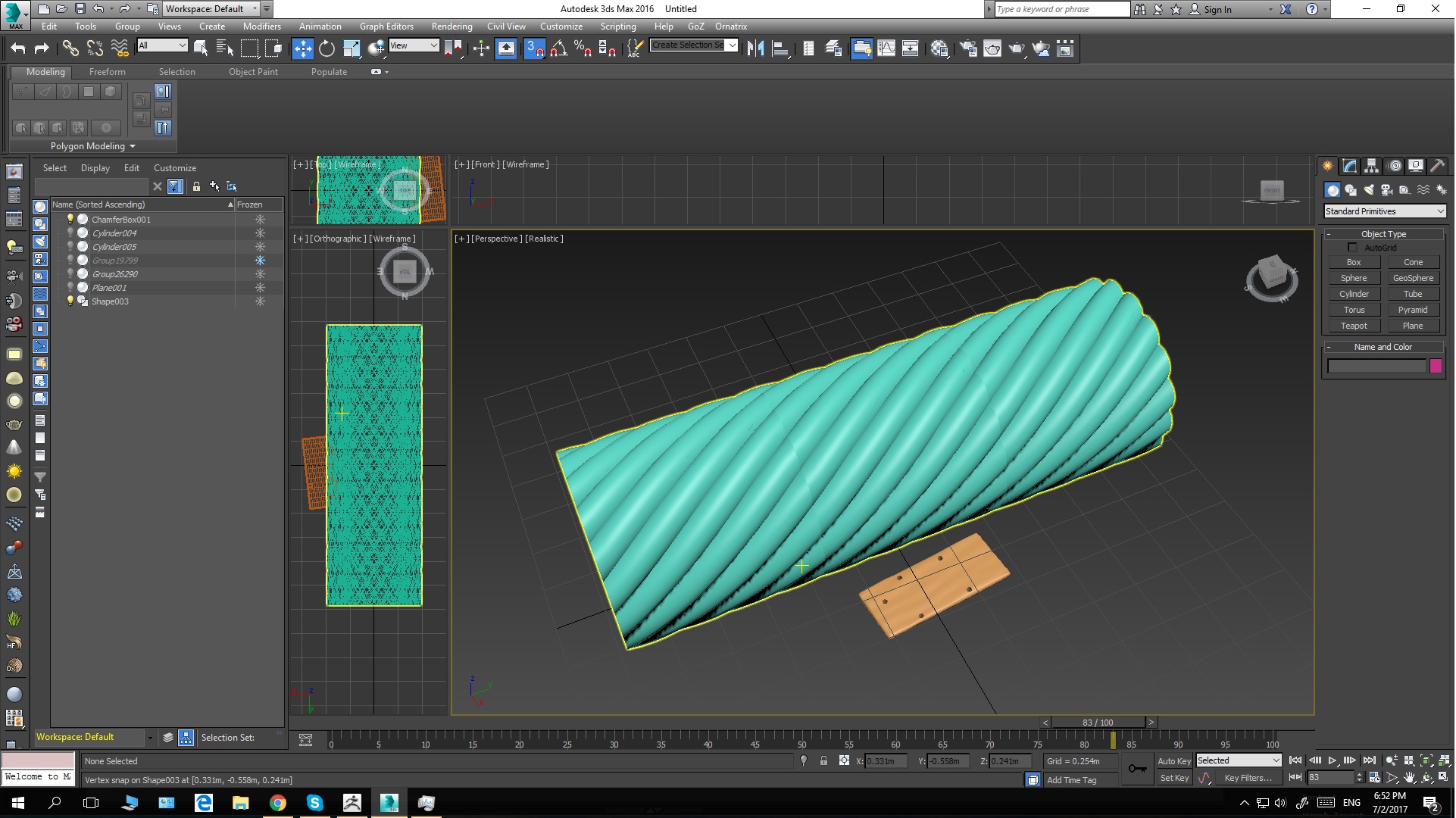Click the Edit Named Selection Sets icon
Viewport: 1456px width, 818px height.
(x=634, y=48)
